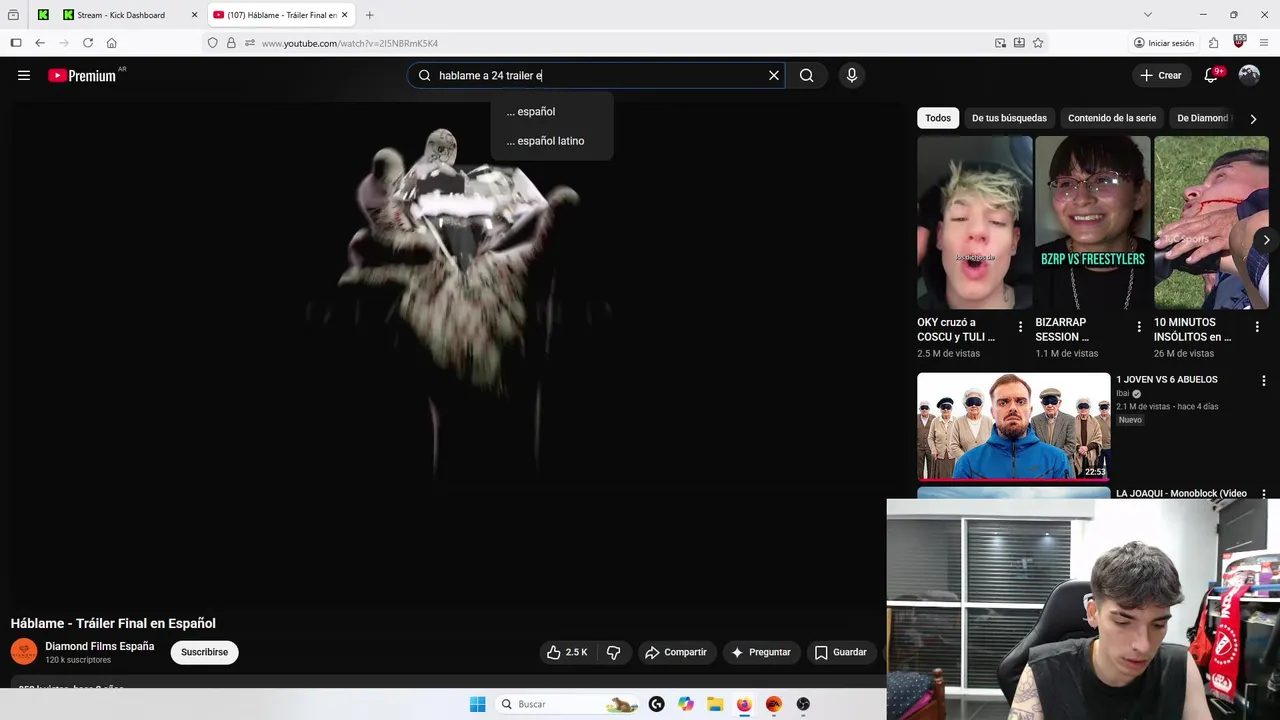
Task: Open the '1 JOVEN VS 6 ABUELOS' title
Action: tap(1167, 380)
